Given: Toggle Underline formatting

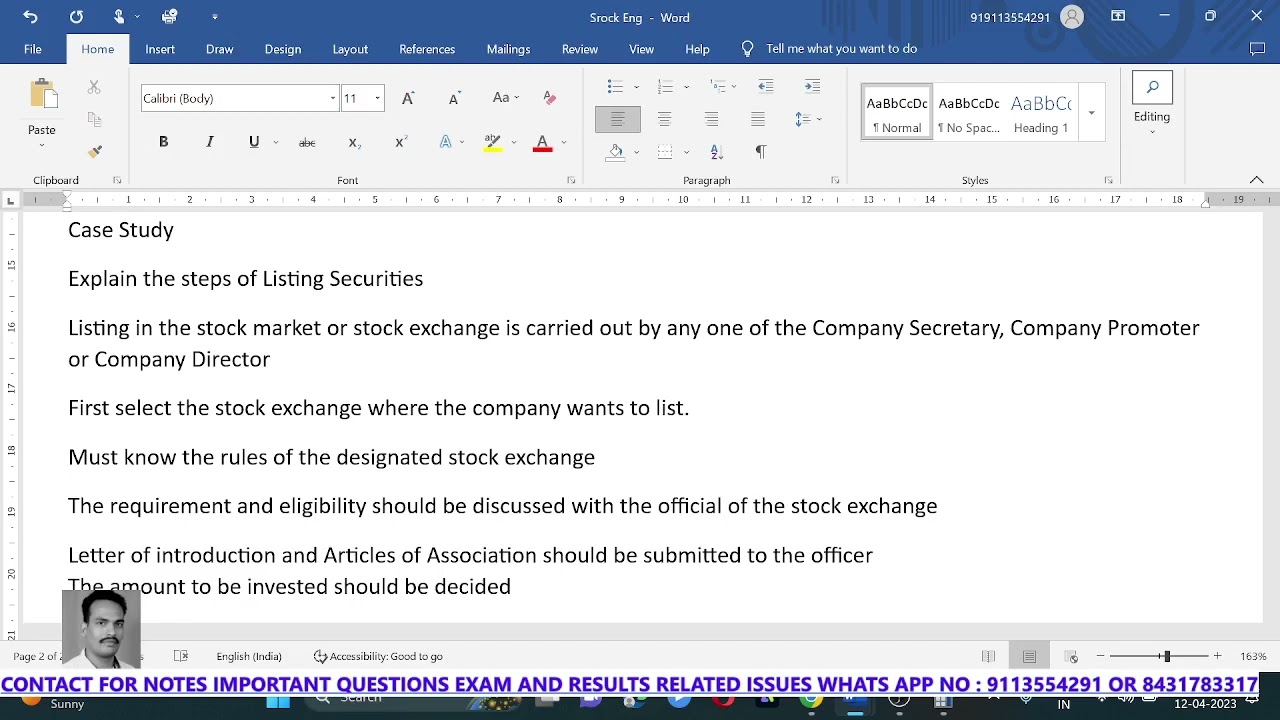Looking at the screenshot, I should click(x=254, y=142).
